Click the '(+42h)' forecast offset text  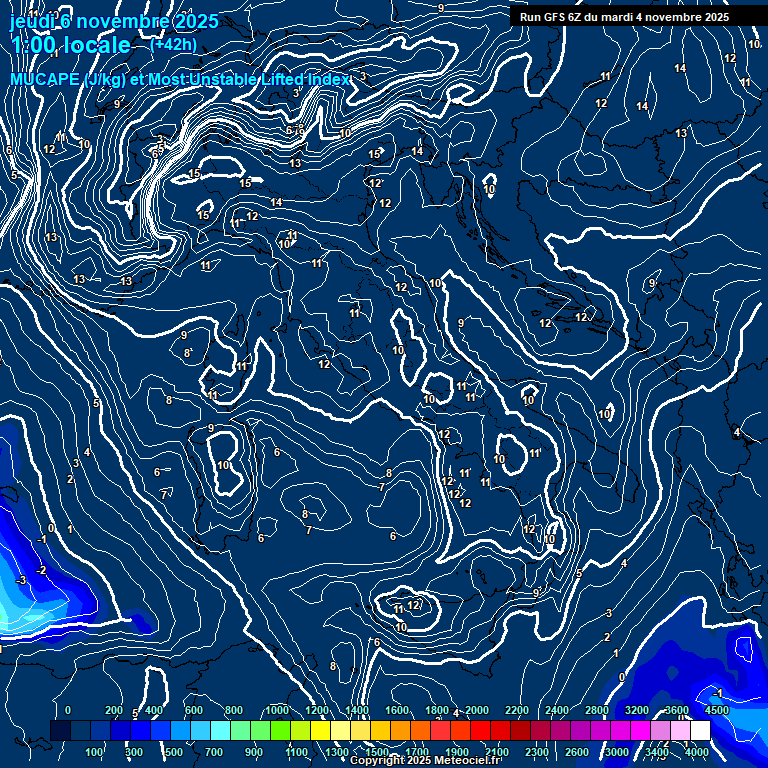[173, 45]
